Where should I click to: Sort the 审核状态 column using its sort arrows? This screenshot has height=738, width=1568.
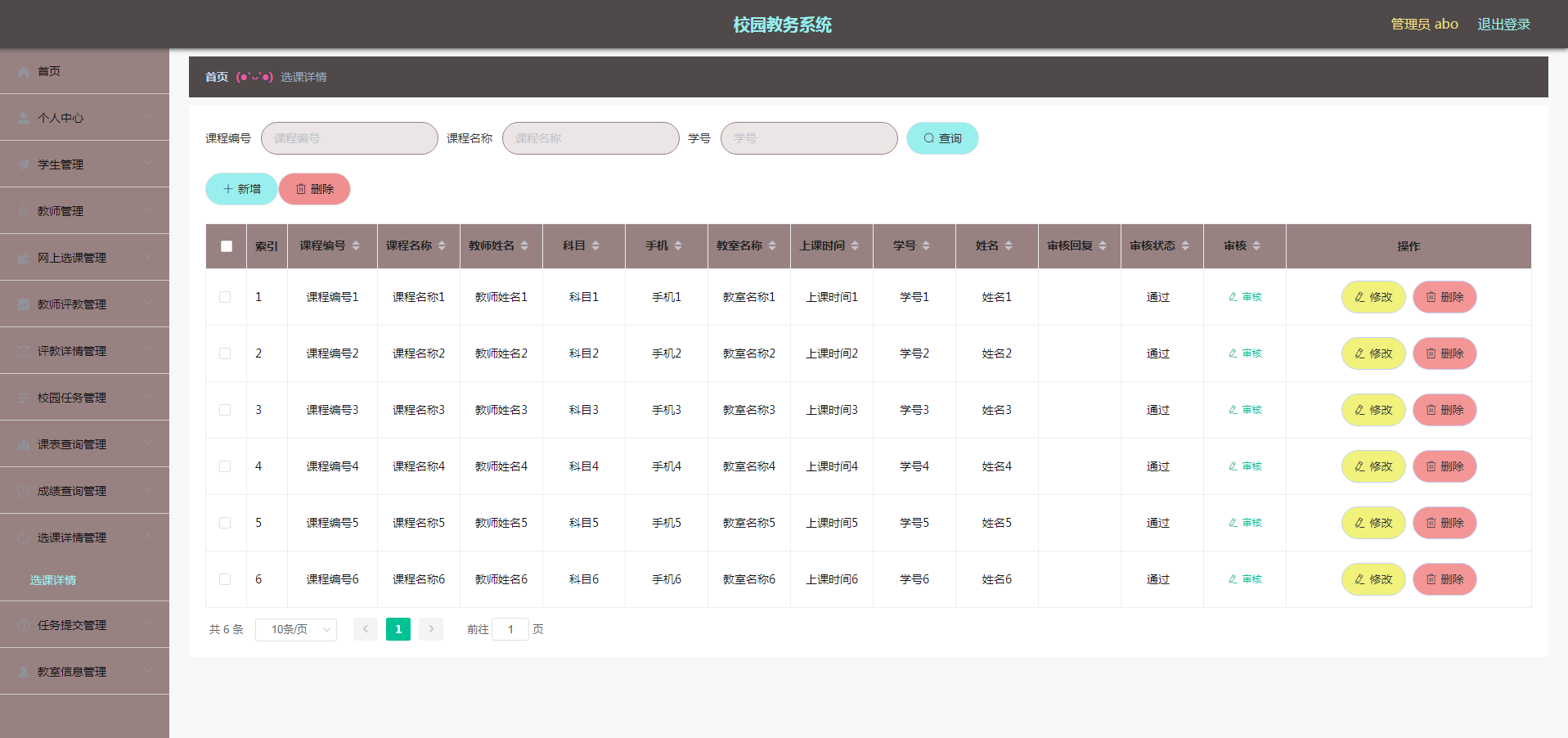pyautogui.click(x=1185, y=246)
